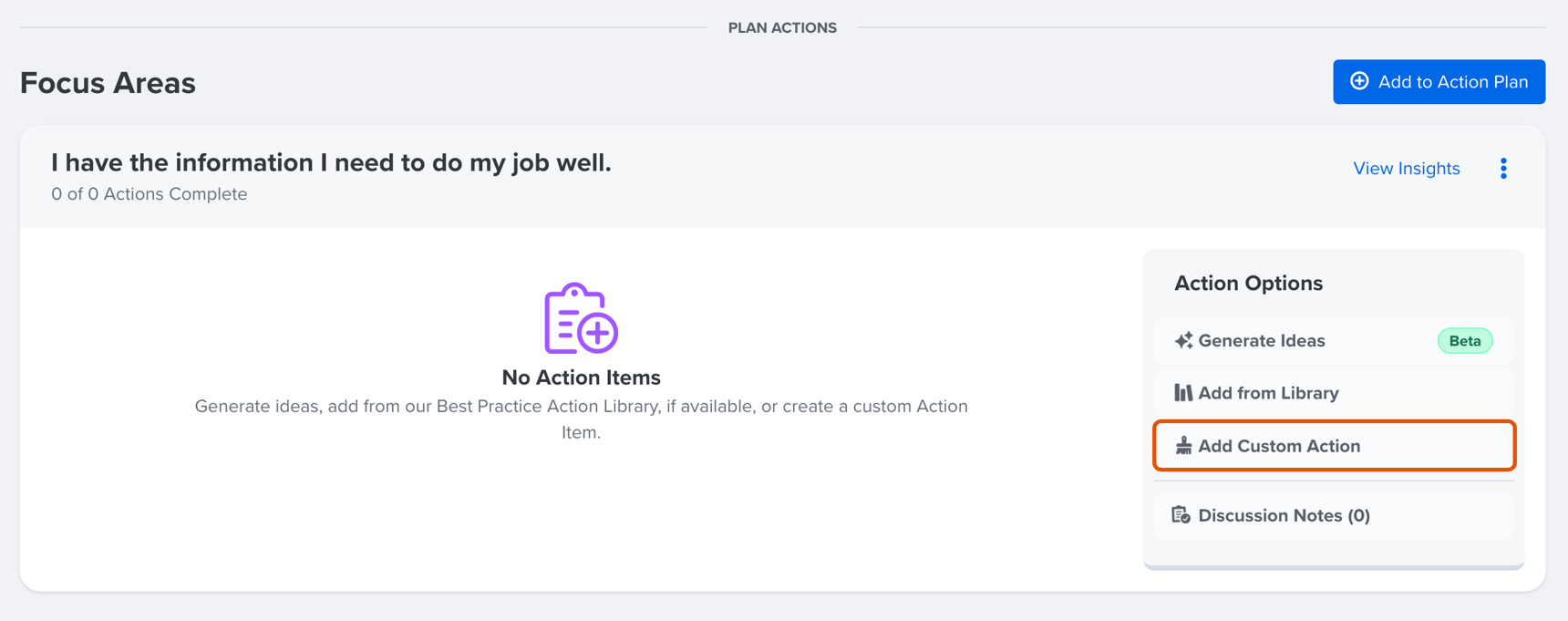Expand the focus area kebab menu
The width and height of the screenshot is (1568, 621).
pos(1504,168)
